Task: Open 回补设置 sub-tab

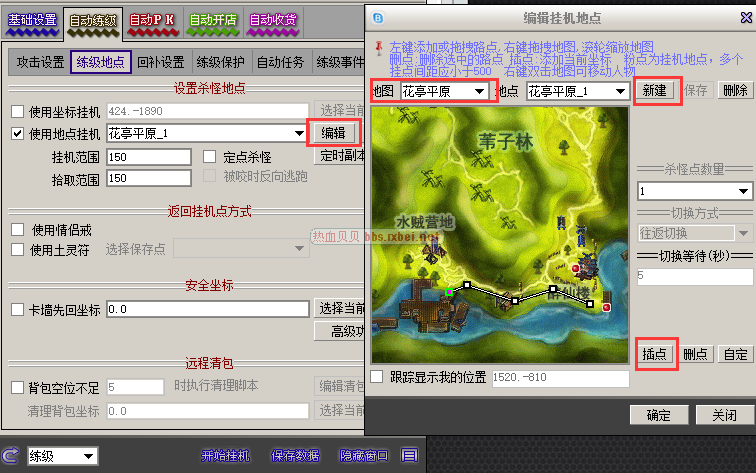Action: click(x=161, y=62)
